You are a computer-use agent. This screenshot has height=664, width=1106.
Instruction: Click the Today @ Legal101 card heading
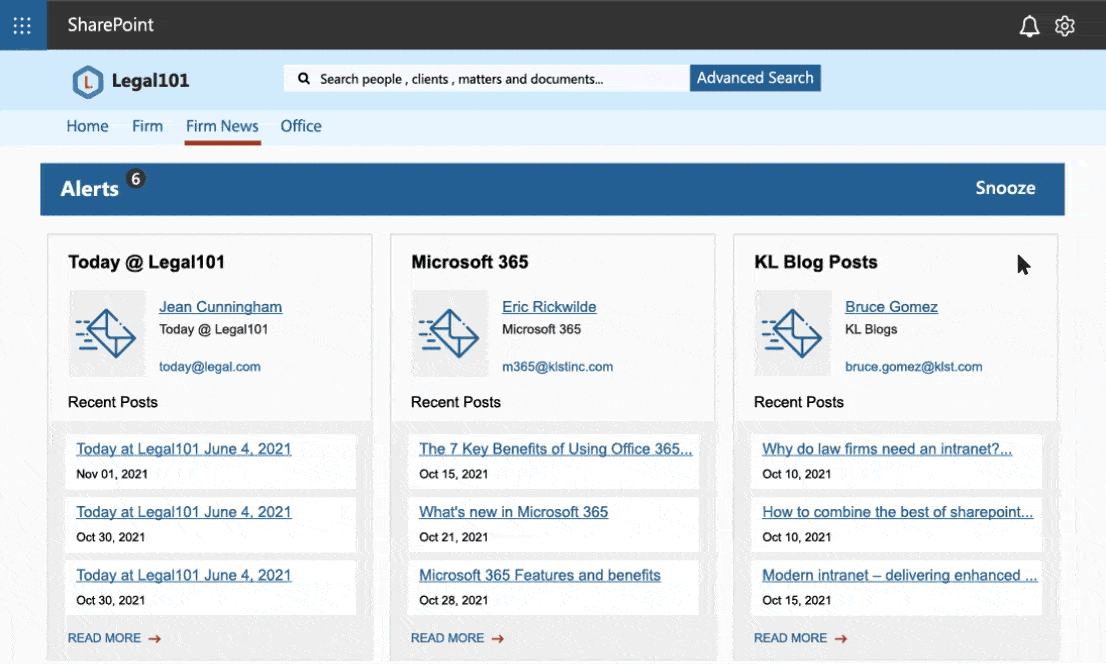[146, 262]
